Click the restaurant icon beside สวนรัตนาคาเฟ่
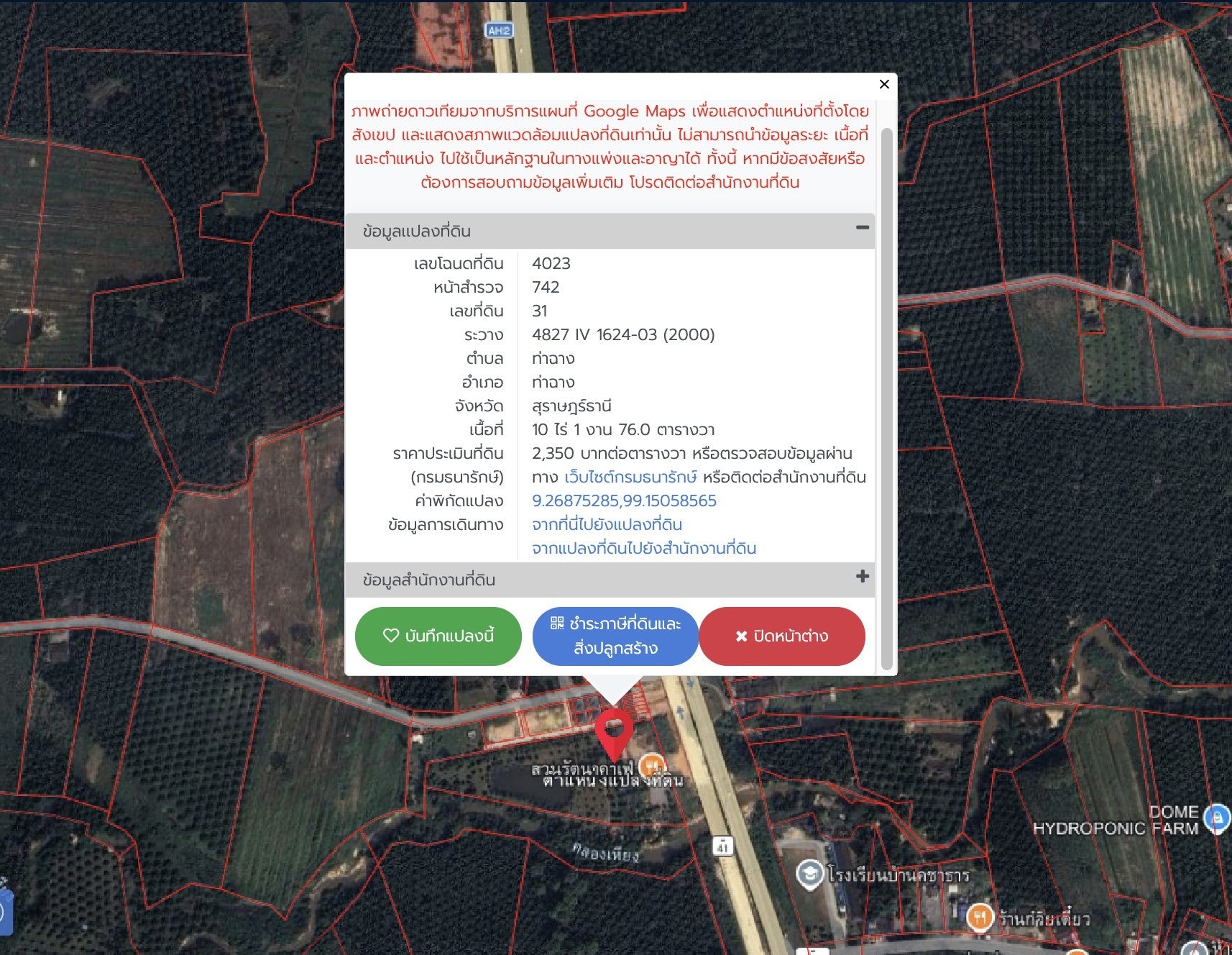The image size is (1232, 955). tap(651, 764)
